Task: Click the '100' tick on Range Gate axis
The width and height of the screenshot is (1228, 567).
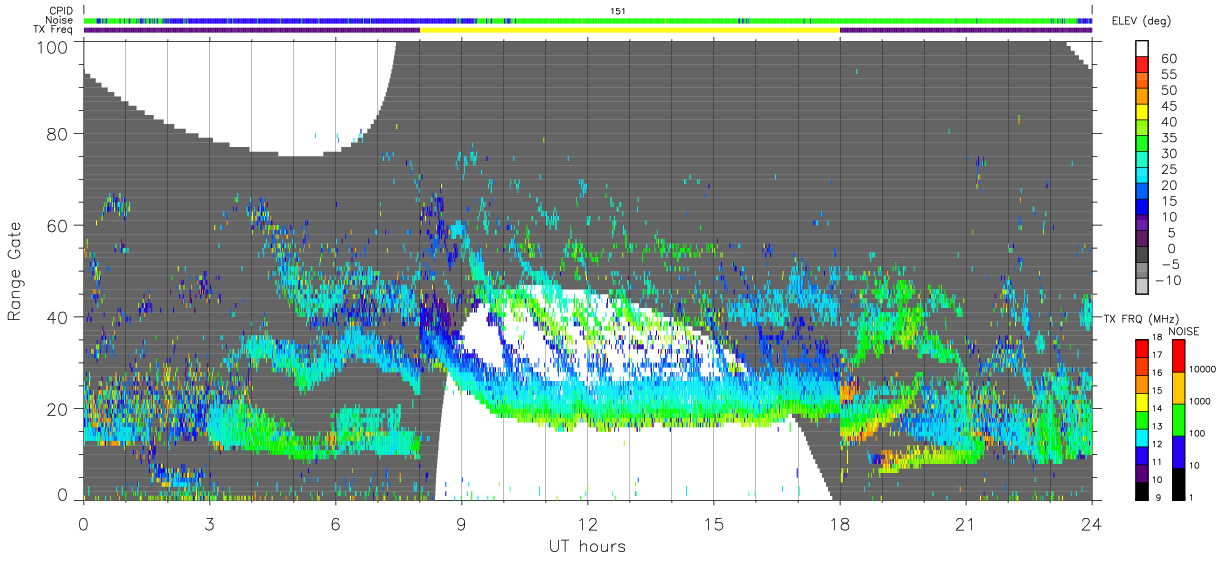Action: coord(53,47)
